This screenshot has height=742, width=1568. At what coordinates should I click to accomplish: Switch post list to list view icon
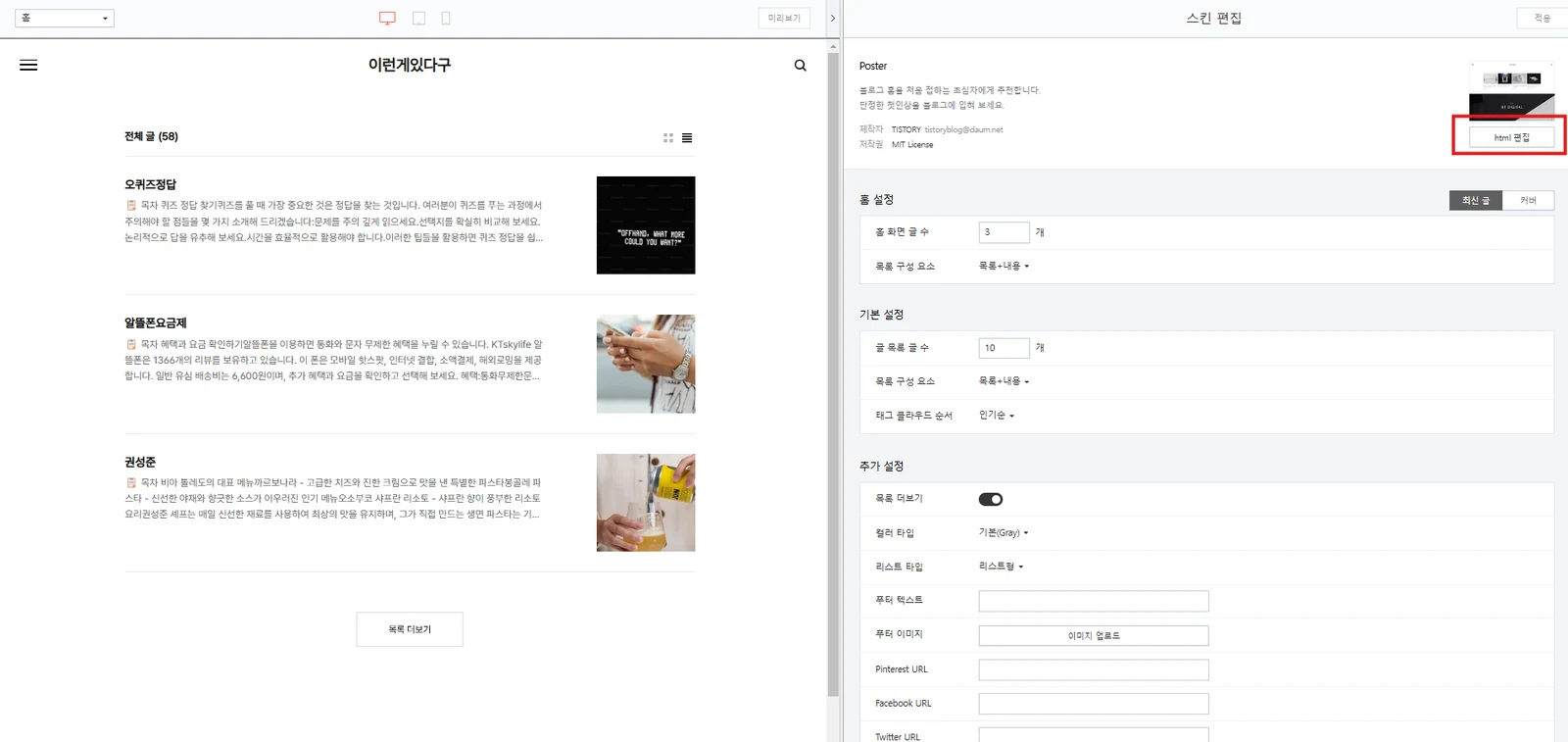[x=687, y=138]
